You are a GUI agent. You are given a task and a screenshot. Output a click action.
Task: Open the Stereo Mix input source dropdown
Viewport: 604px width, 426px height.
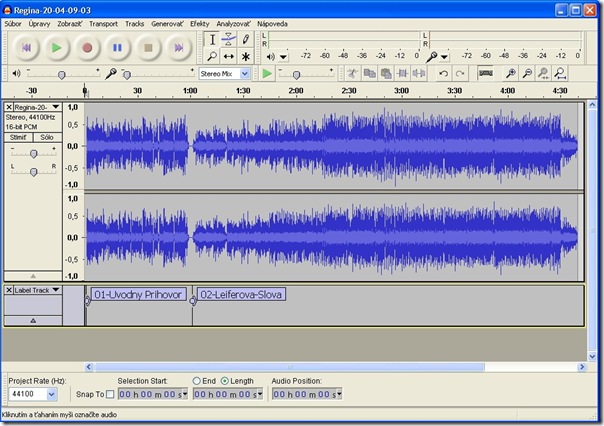click(x=245, y=74)
